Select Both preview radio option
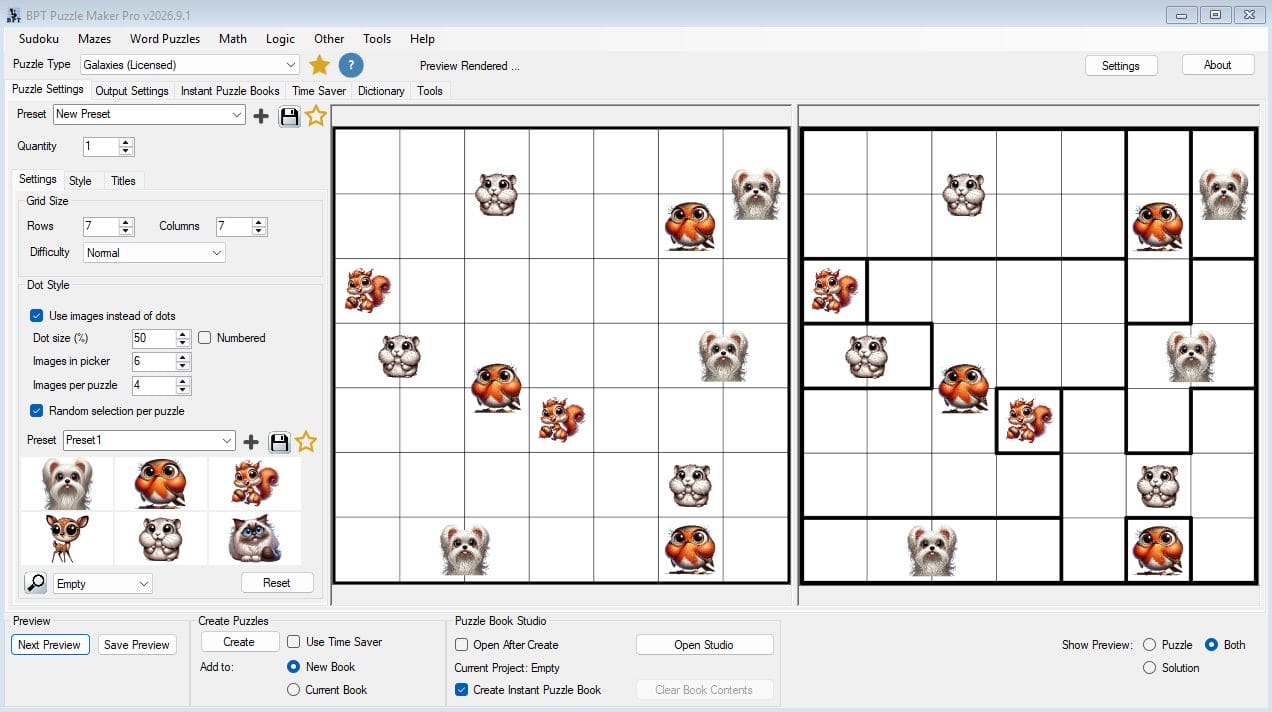Screen dimensions: 1272x712 click(1212, 645)
